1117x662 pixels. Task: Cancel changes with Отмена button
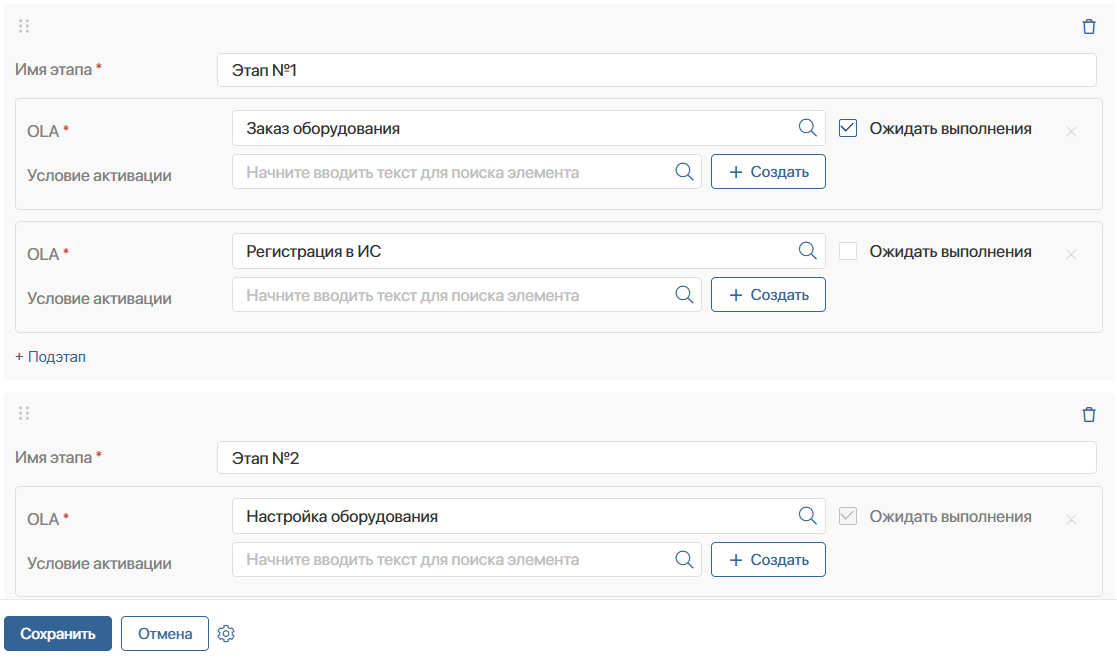click(x=165, y=633)
